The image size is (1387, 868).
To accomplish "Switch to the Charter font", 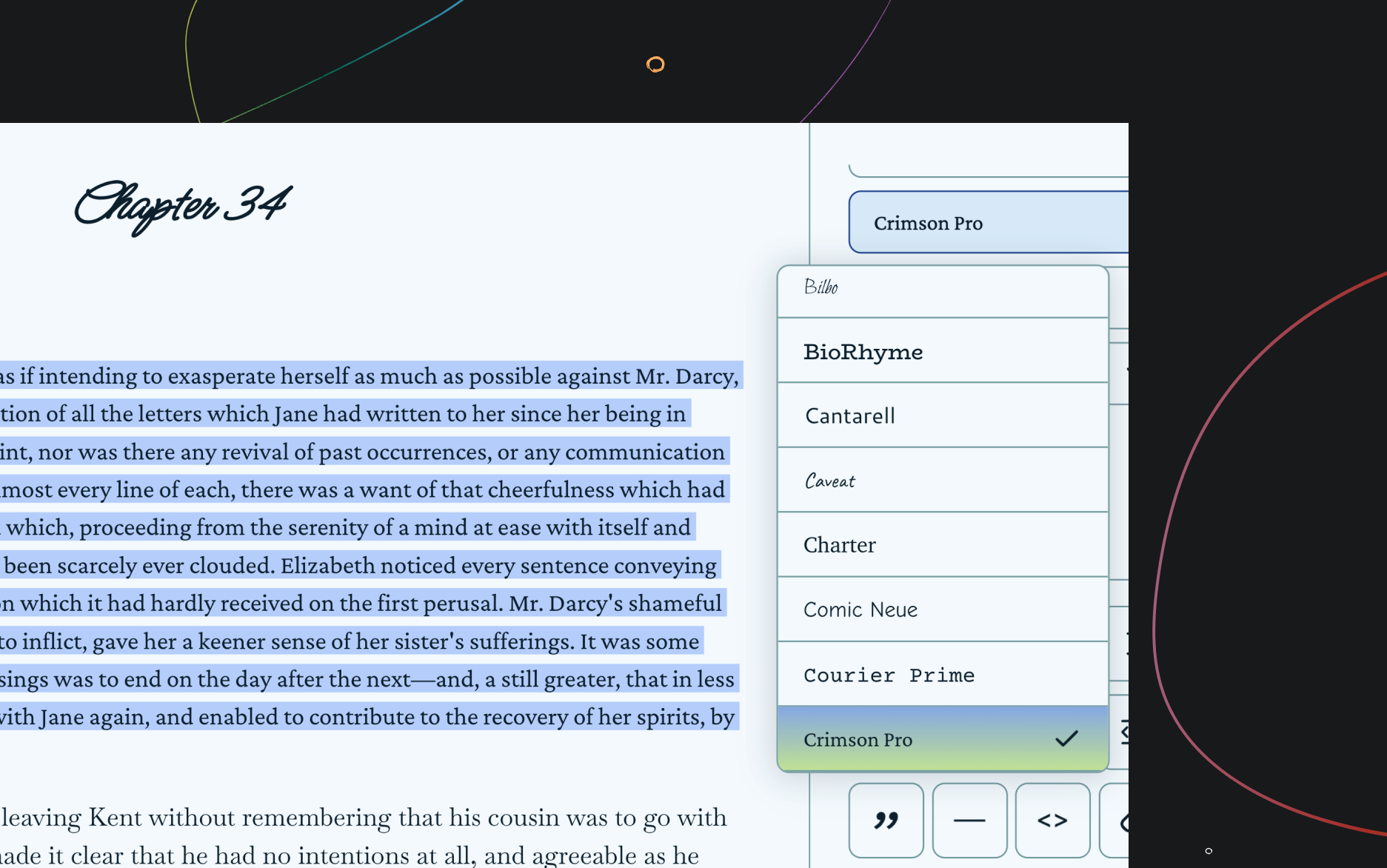I will 940,544.
